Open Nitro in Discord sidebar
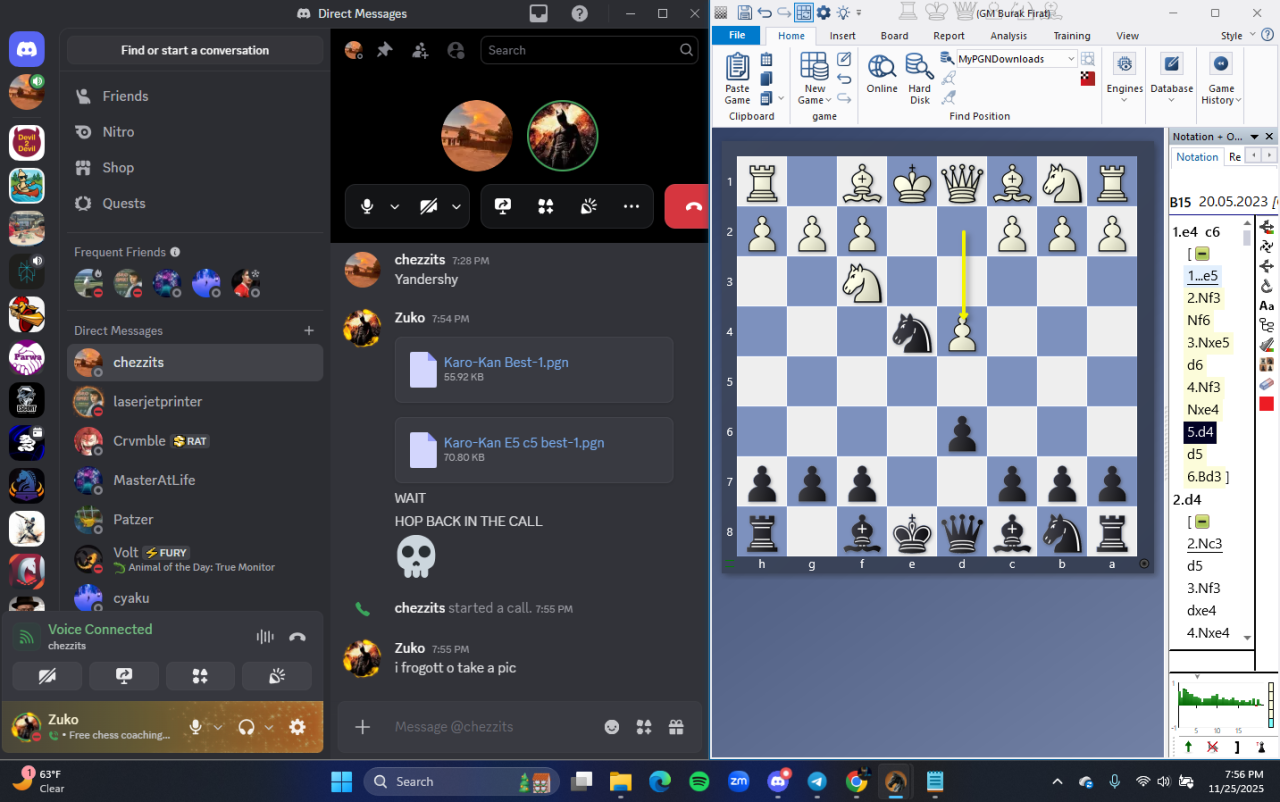The height and width of the screenshot is (802, 1280). click(195, 132)
